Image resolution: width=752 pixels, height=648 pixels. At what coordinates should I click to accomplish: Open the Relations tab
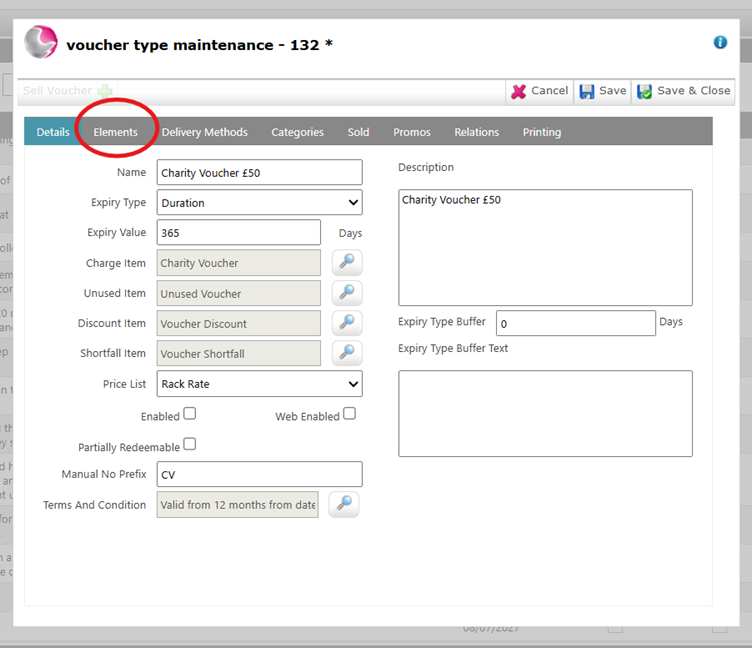click(477, 132)
